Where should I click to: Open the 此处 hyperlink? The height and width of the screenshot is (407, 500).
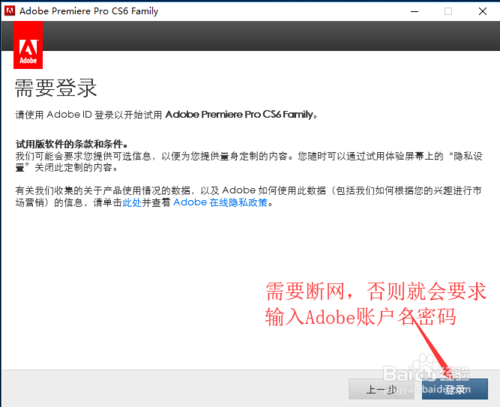[132, 202]
